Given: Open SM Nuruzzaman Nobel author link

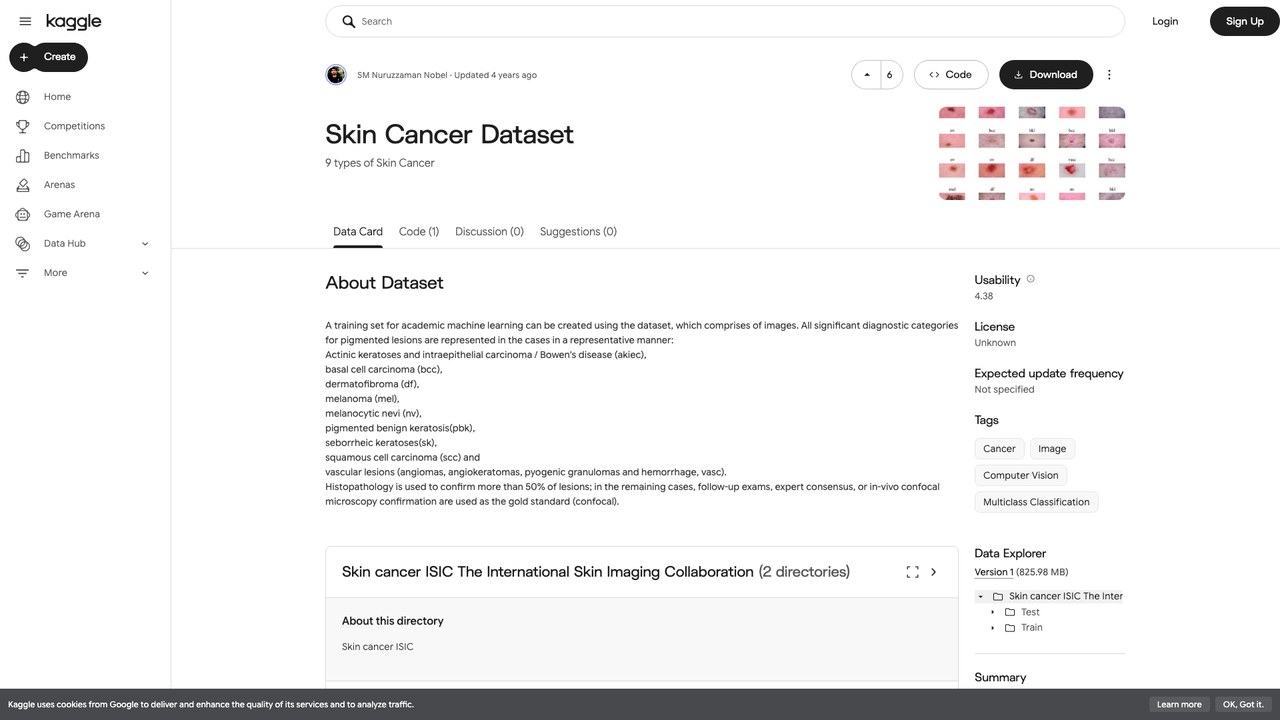Looking at the screenshot, I should click(x=402, y=75).
